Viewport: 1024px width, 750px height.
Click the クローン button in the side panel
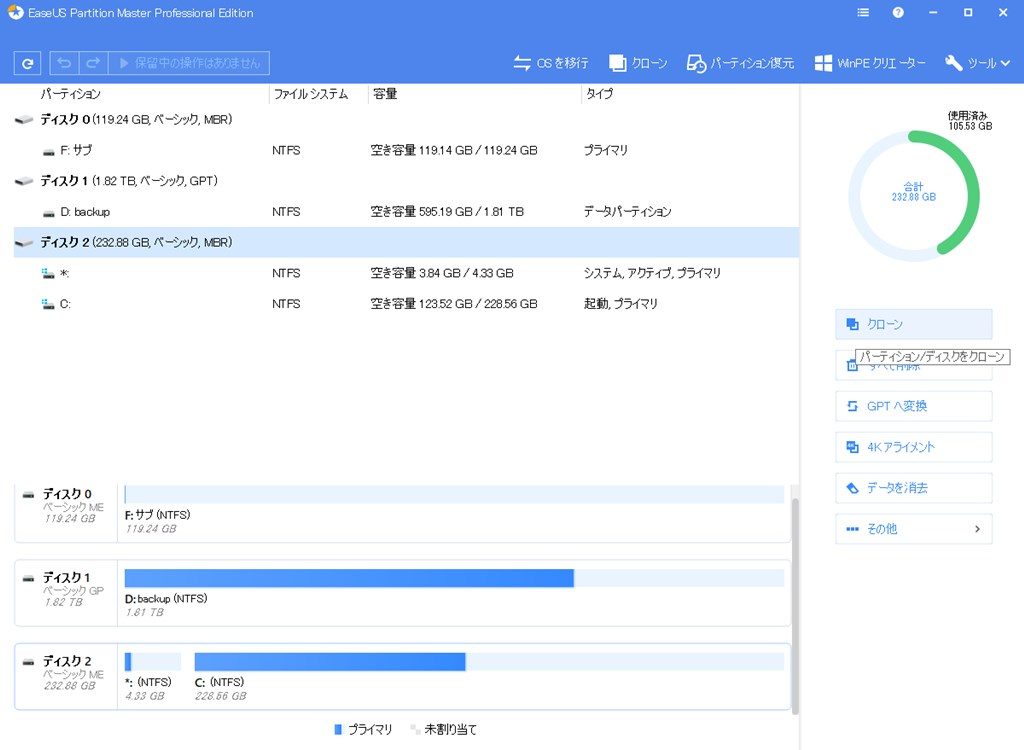click(914, 324)
